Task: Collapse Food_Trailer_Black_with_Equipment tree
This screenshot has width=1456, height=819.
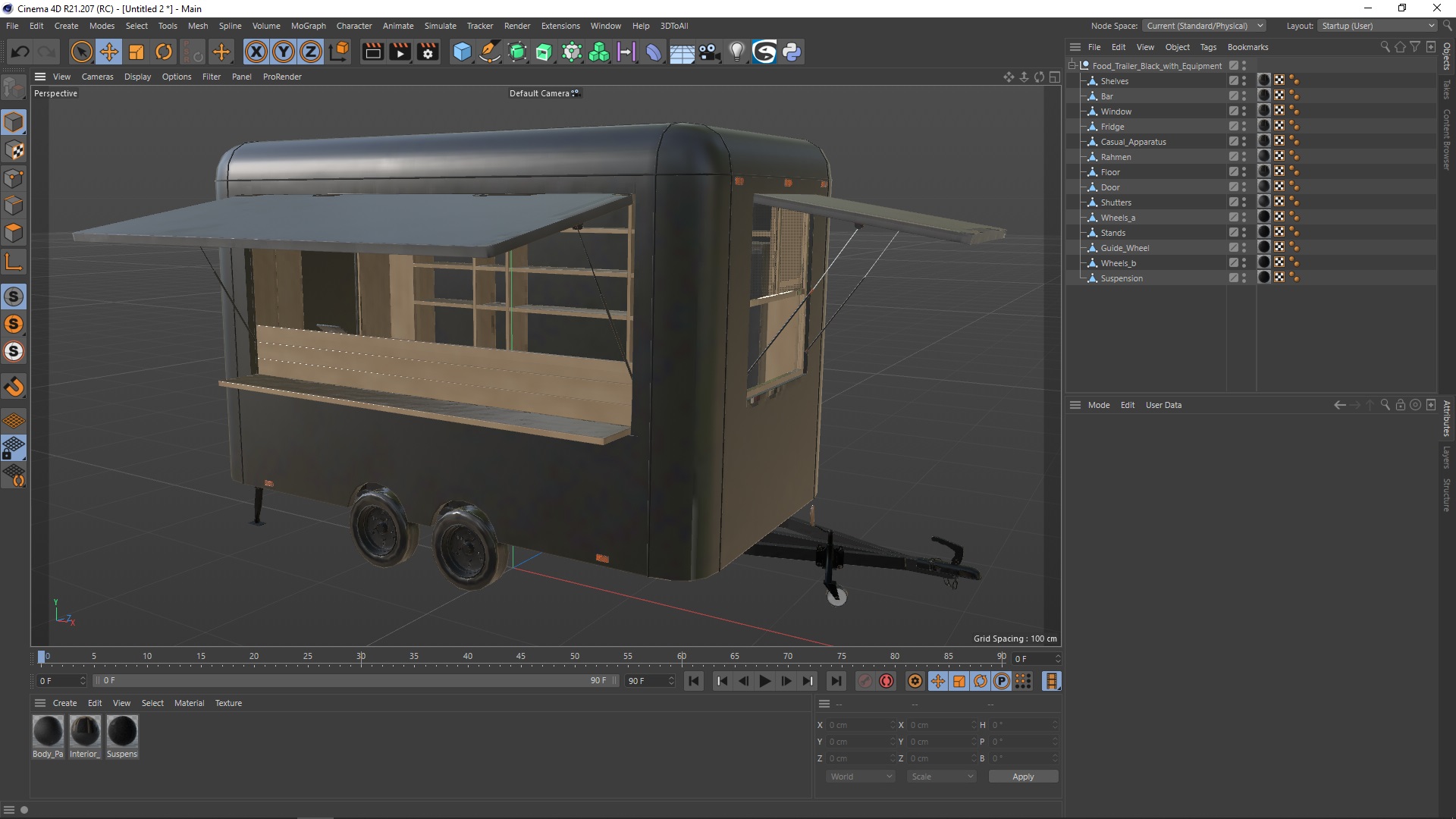Action: (x=1072, y=66)
